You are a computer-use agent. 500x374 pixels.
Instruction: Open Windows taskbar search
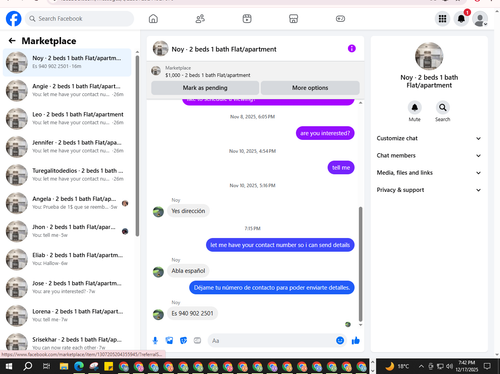[28, 366]
